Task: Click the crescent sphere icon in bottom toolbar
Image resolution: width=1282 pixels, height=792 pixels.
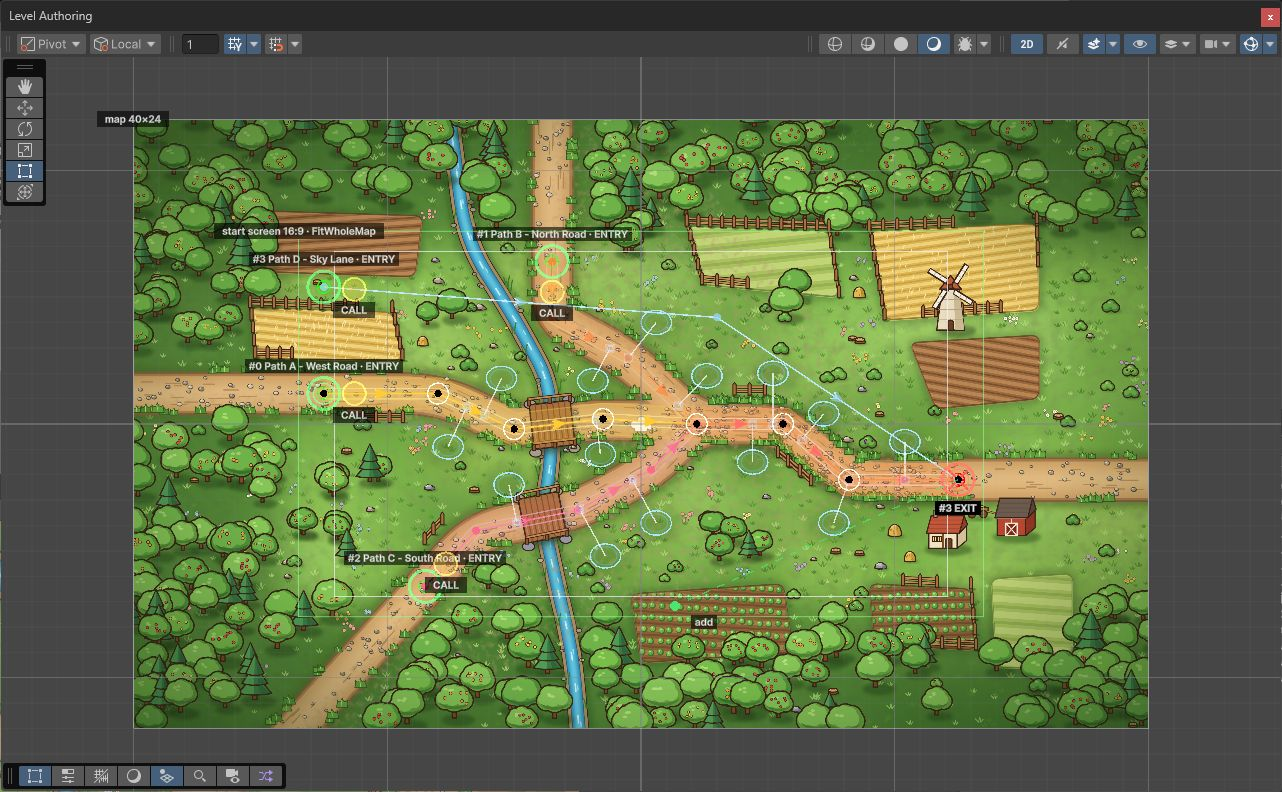Action: [134, 776]
